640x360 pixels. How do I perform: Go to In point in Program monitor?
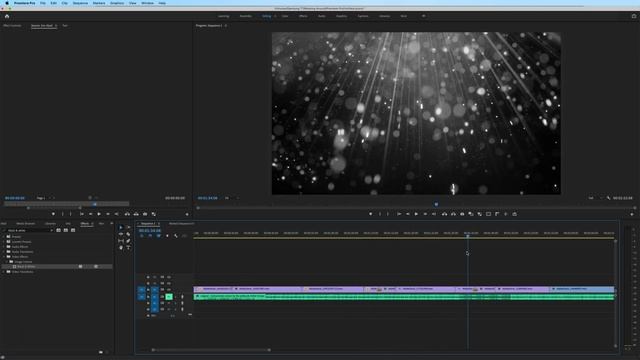point(399,214)
